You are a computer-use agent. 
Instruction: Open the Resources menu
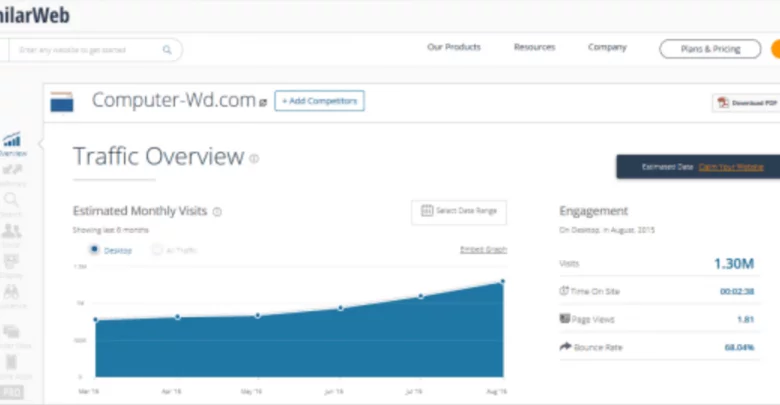[x=534, y=47]
